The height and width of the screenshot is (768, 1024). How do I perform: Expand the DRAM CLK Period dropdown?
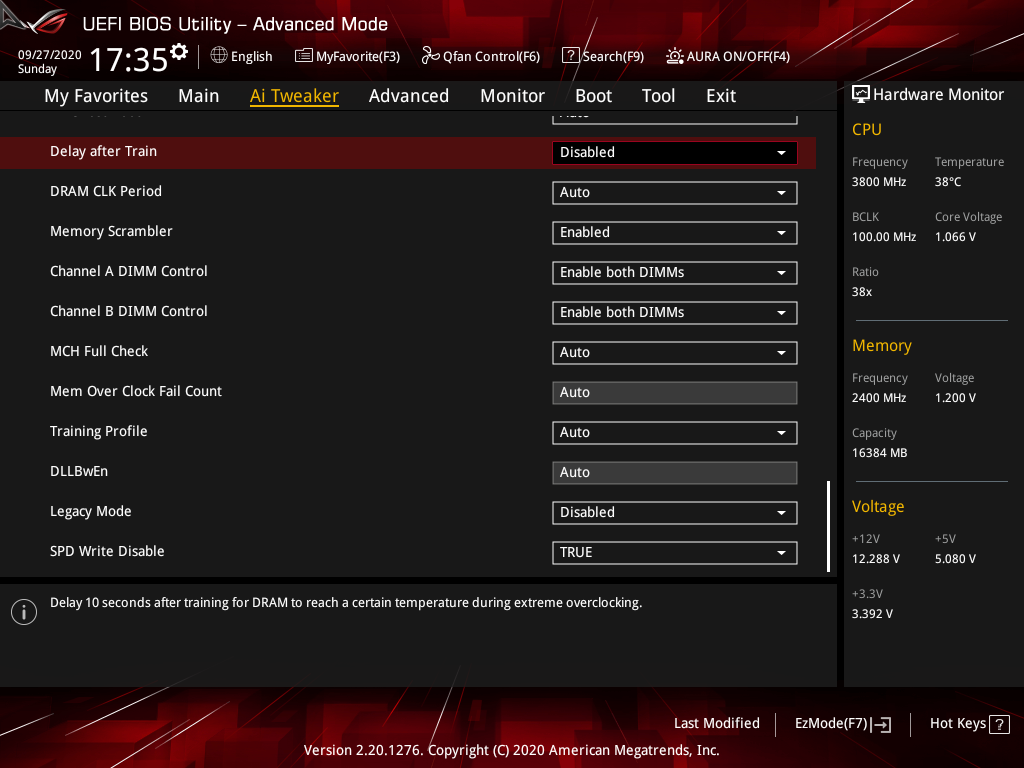pos(675,193)
